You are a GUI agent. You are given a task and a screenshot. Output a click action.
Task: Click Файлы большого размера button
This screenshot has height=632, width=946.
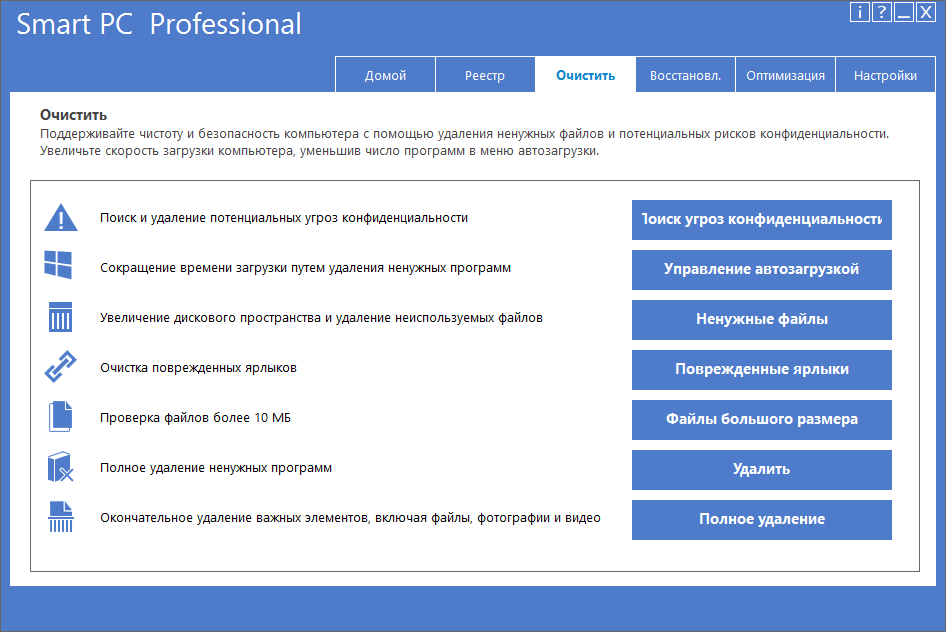[762, 420]
